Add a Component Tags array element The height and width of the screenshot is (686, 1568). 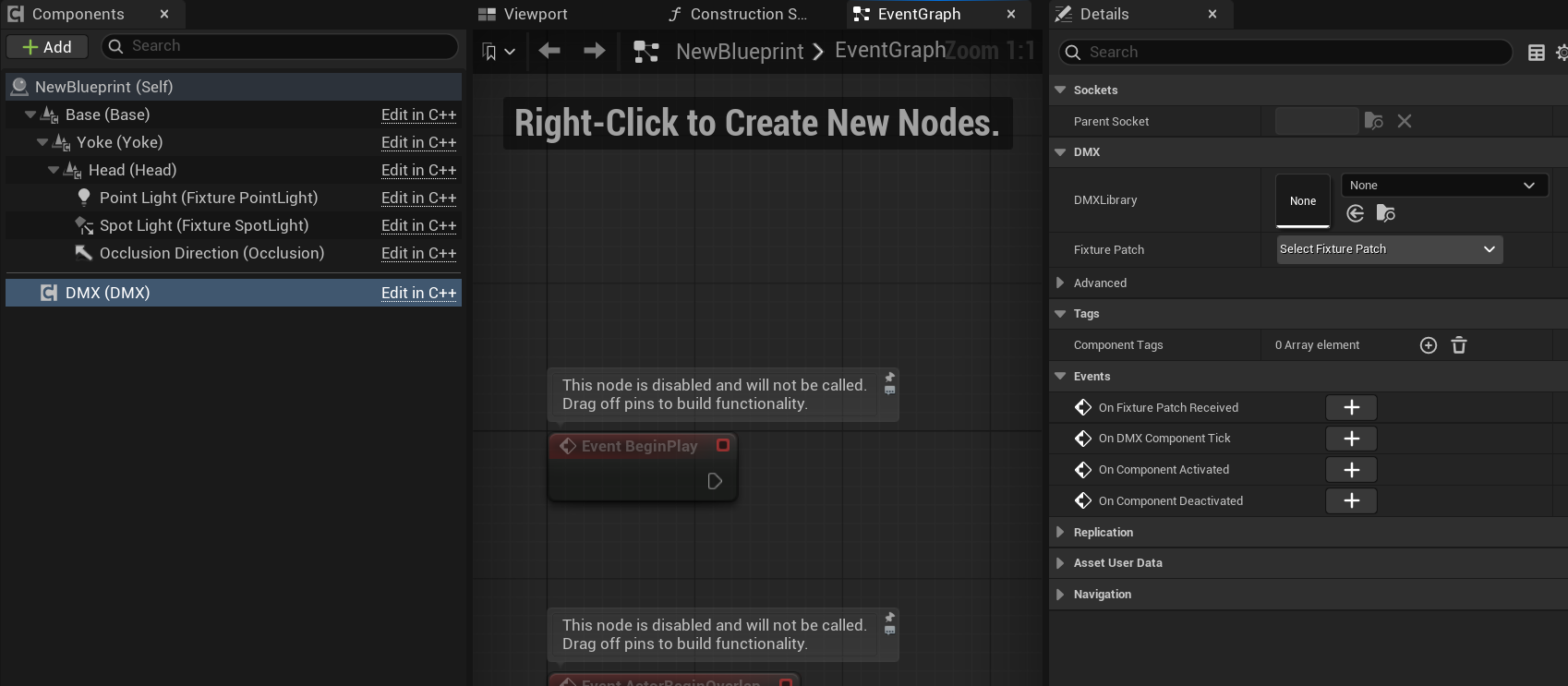pos(1429,345)
